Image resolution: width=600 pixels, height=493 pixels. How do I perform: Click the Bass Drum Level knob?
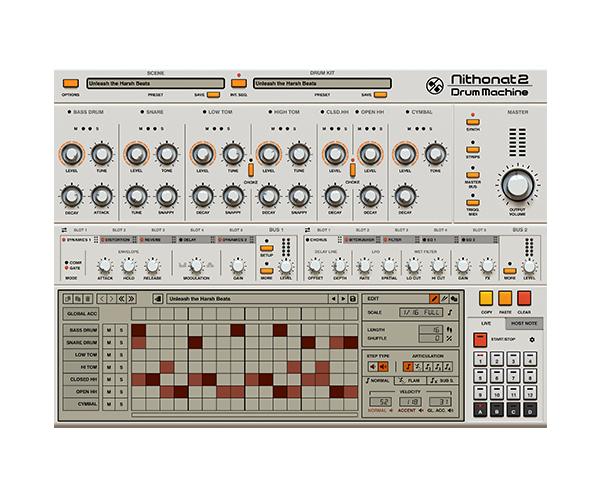[x=72, y=154]
